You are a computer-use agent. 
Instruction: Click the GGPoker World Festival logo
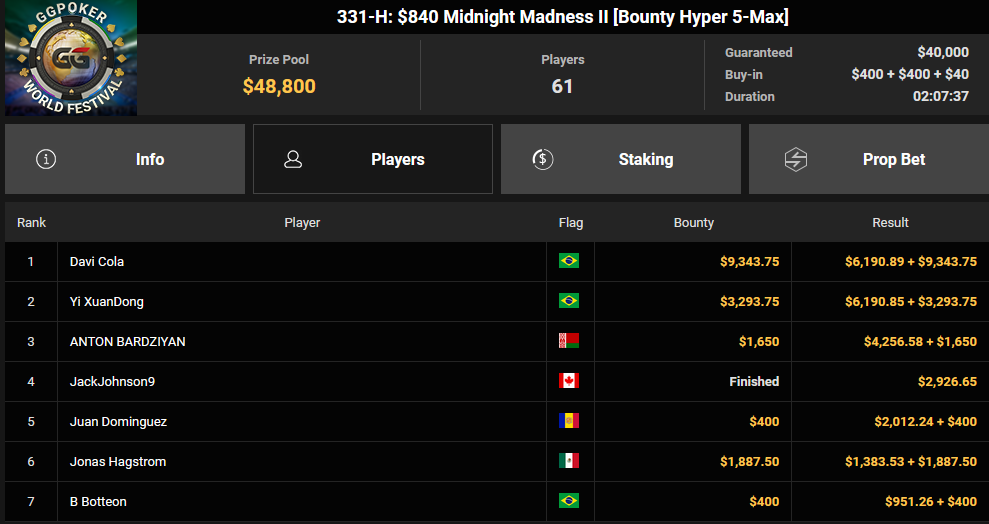71,57
